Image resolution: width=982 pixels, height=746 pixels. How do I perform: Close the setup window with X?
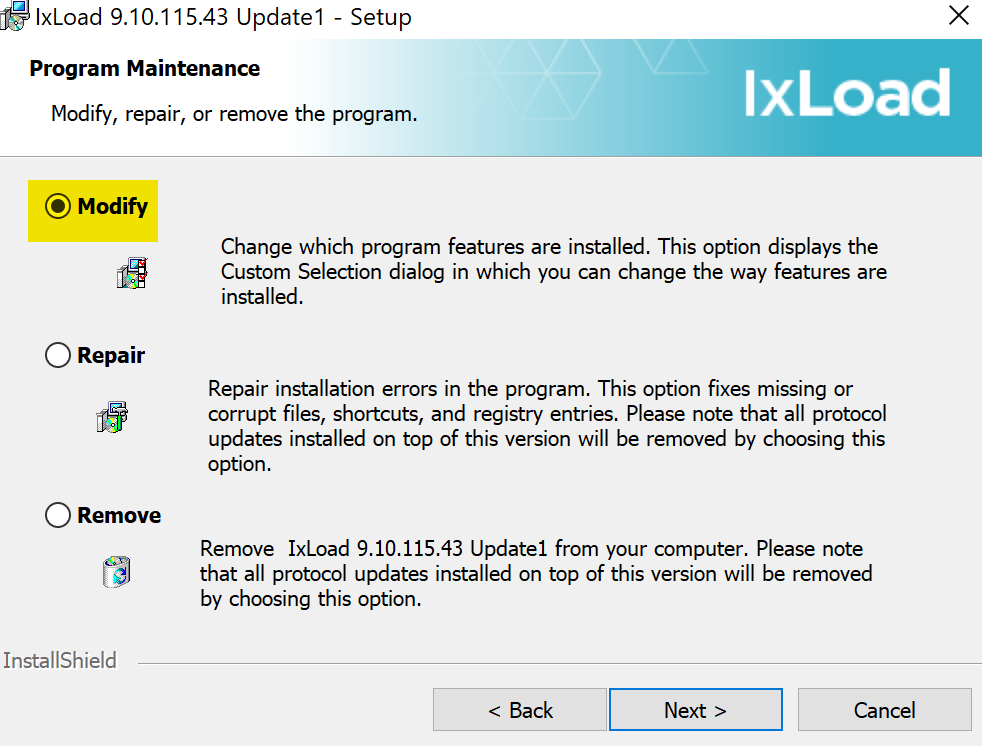[958, 16]
